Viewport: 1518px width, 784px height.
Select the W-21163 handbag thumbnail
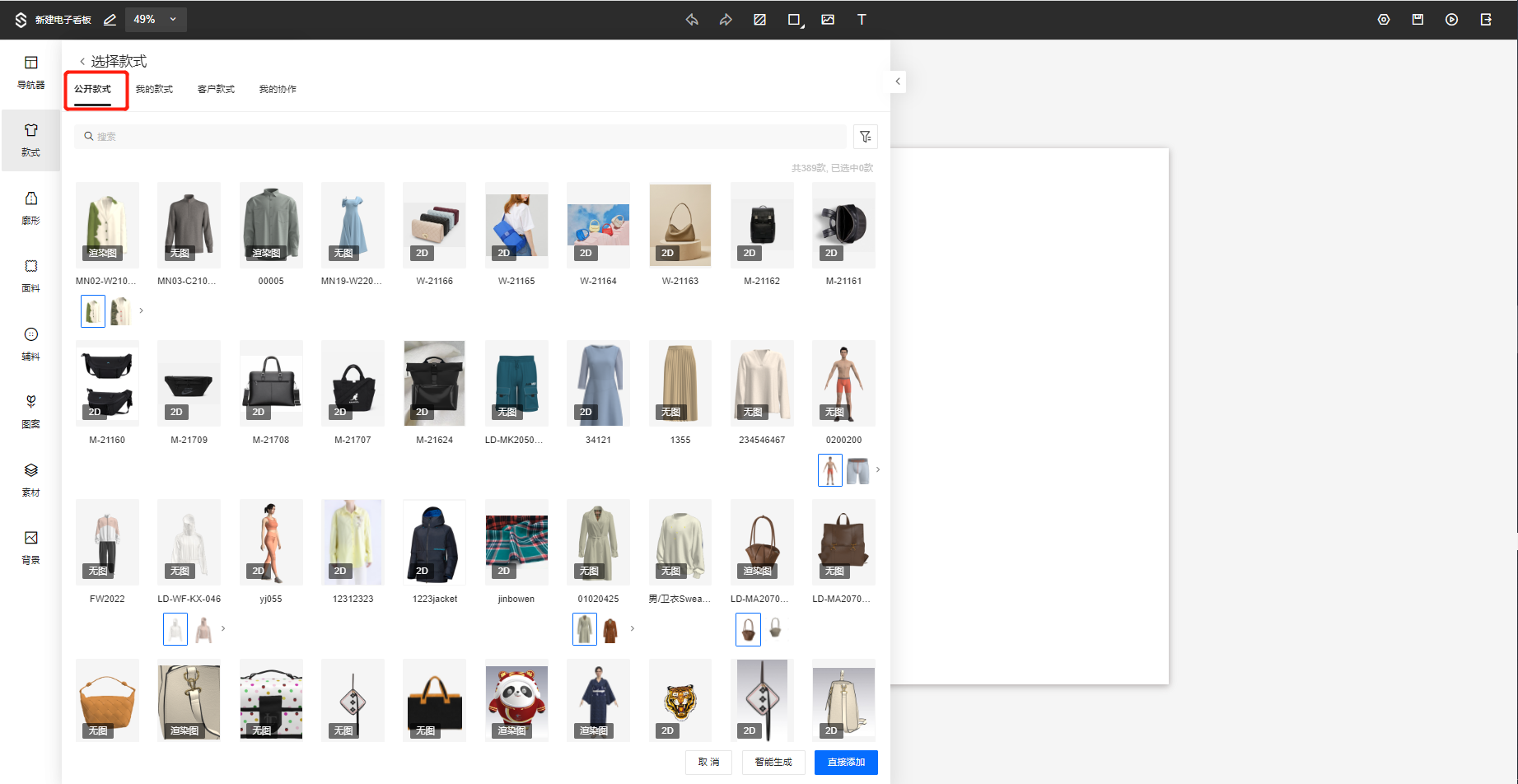click(x=680, y=225)
